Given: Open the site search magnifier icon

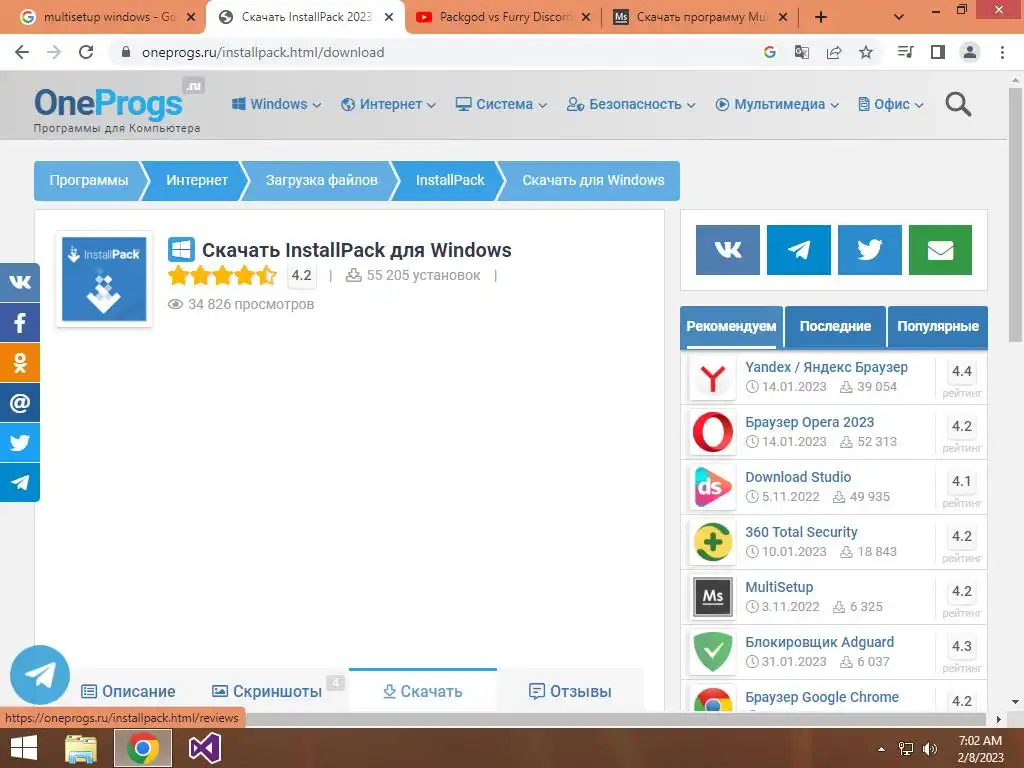Looking at the screenshot, I should coord(958,104).
